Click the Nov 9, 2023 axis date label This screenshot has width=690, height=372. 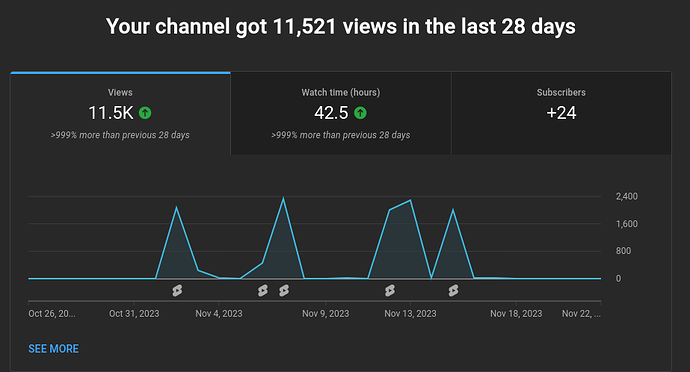coord(326,313)
